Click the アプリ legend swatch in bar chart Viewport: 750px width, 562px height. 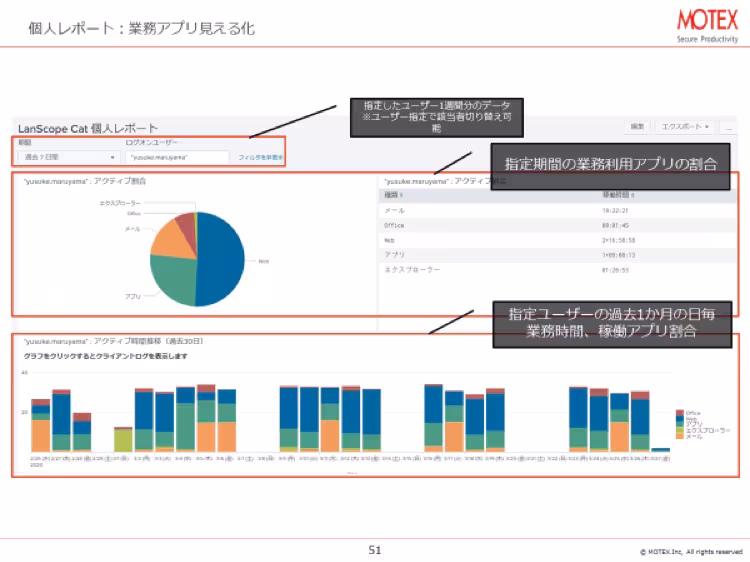click(x=679, y=425)
